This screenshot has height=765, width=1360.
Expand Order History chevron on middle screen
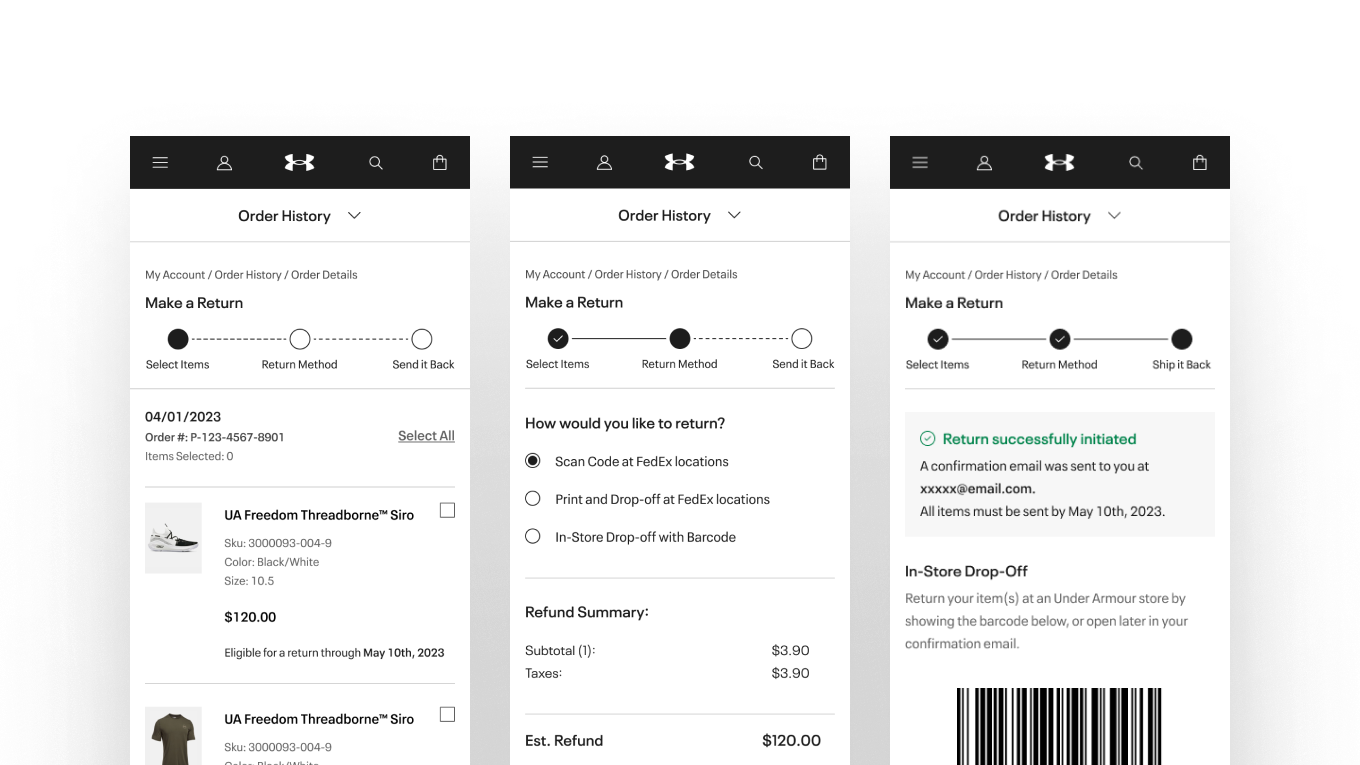(x=734, y=215)
